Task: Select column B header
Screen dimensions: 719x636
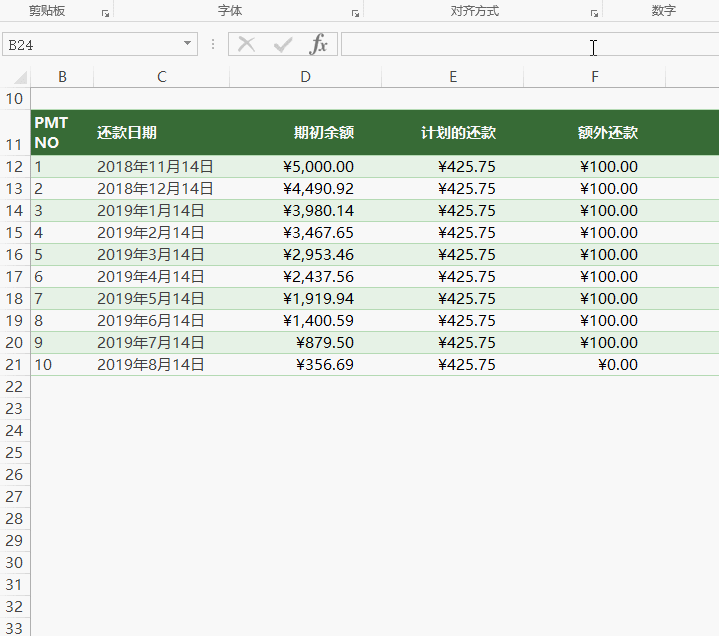Action: pyautogui.click(x=62, y=77)
